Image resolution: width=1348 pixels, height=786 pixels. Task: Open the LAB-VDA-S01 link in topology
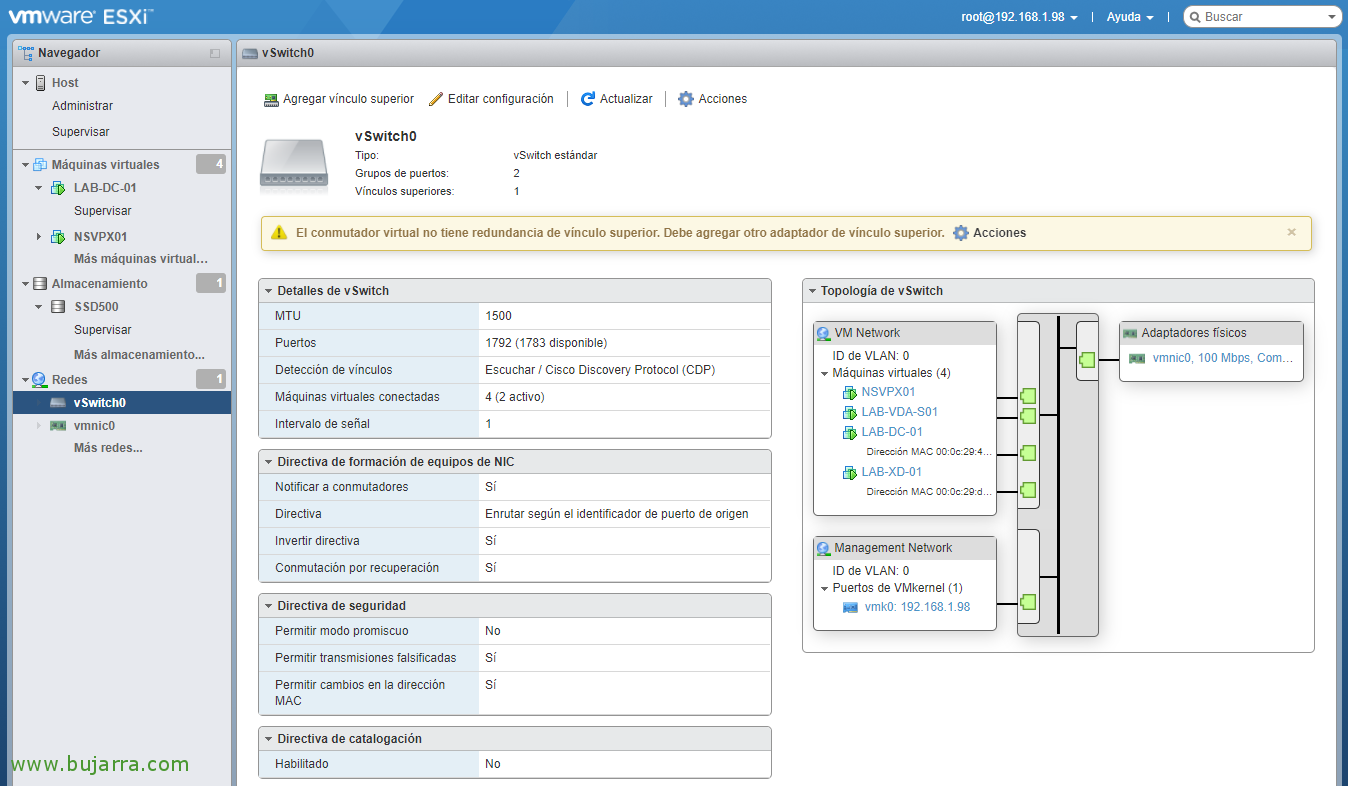pyautogui.click(x=900, y=412)
